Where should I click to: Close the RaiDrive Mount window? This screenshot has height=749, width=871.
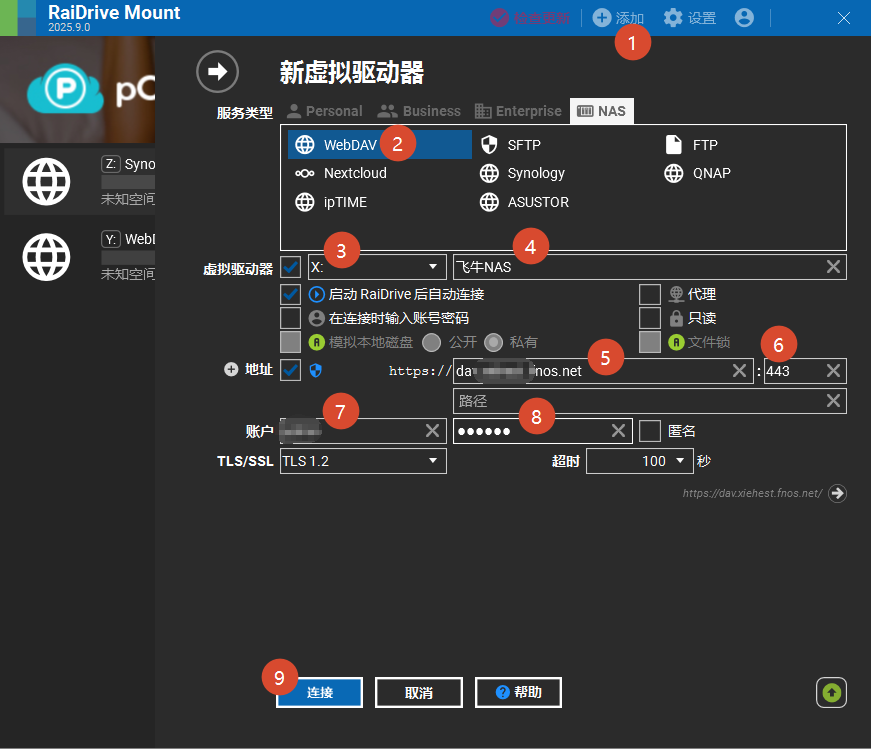tap(843, 18)
